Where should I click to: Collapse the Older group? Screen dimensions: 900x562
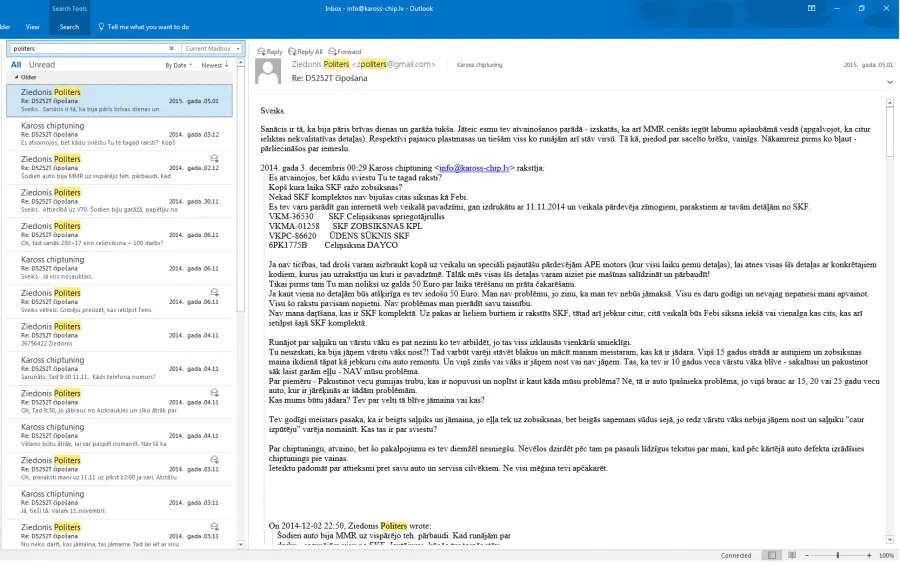coord(17,77)
